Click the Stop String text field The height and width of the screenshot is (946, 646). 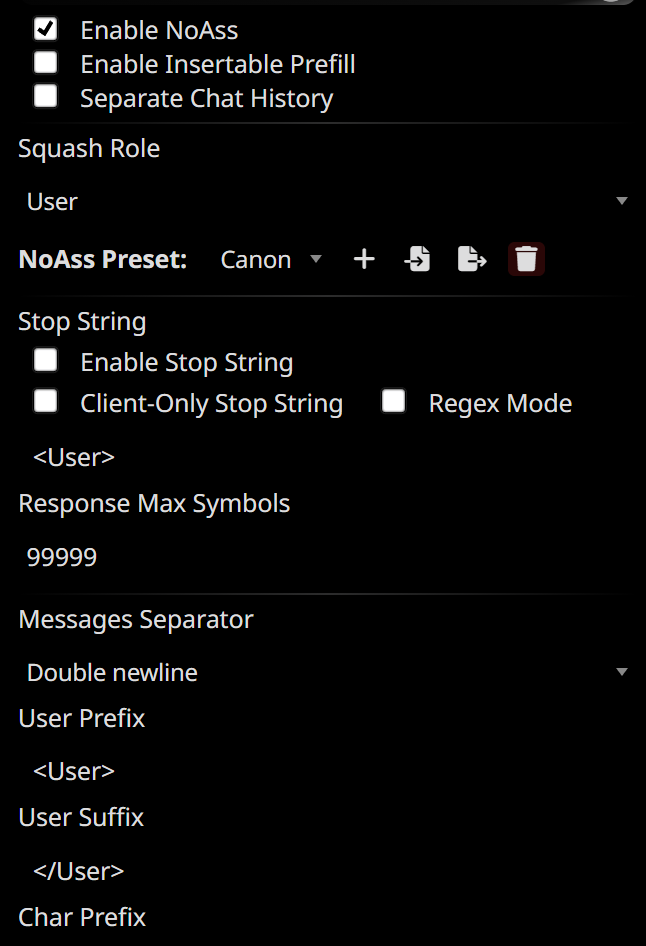point(326,457)
